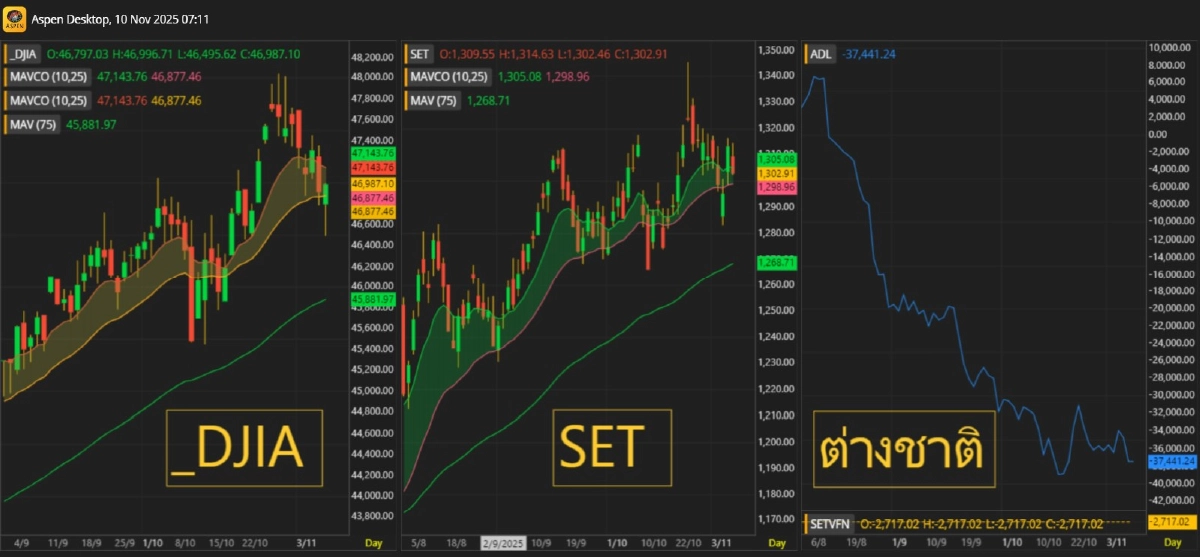
Task: Click the highlighted 2/9/2025 date marker
Action: coord(502,543)
